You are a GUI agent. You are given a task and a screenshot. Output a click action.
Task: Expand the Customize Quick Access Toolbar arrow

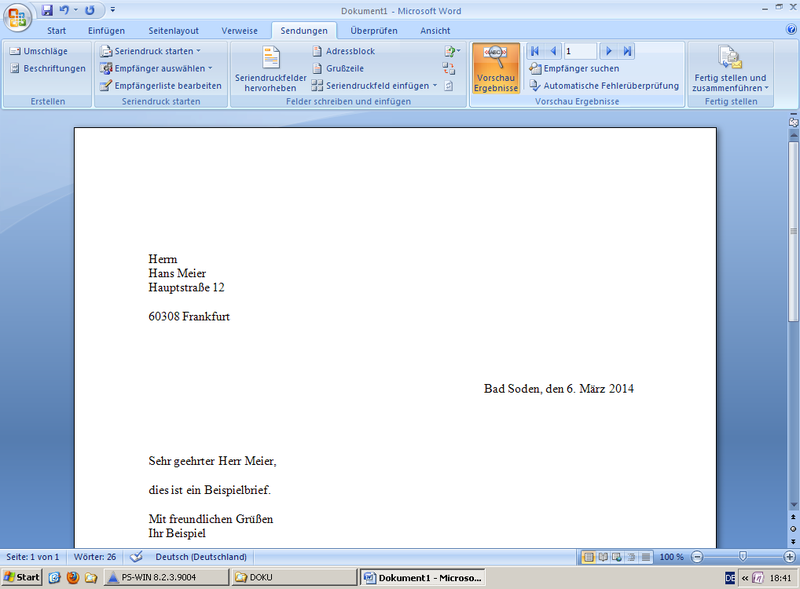(x=113, y=10)
